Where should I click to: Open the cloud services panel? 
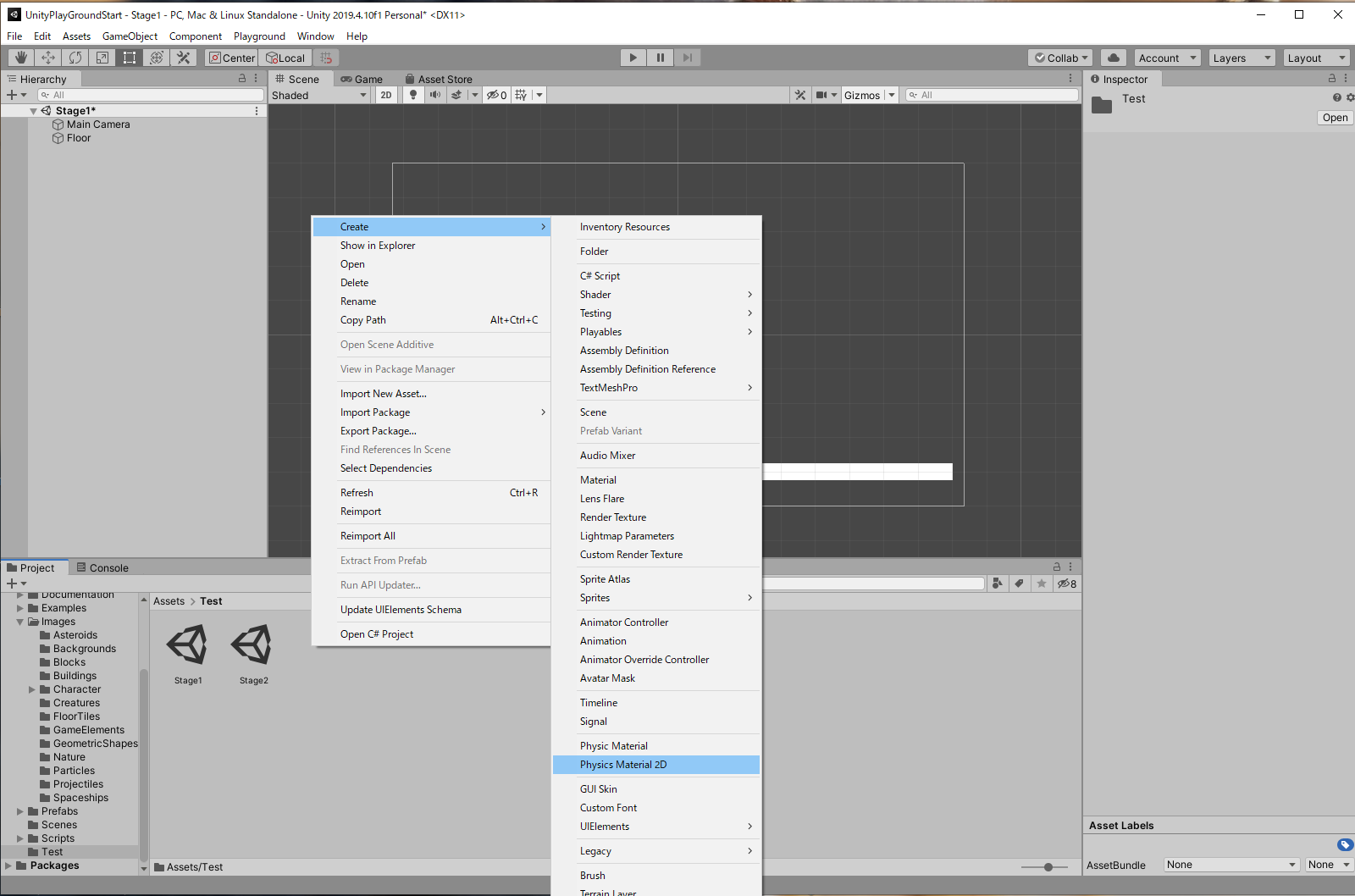(x=1114, y=58)
